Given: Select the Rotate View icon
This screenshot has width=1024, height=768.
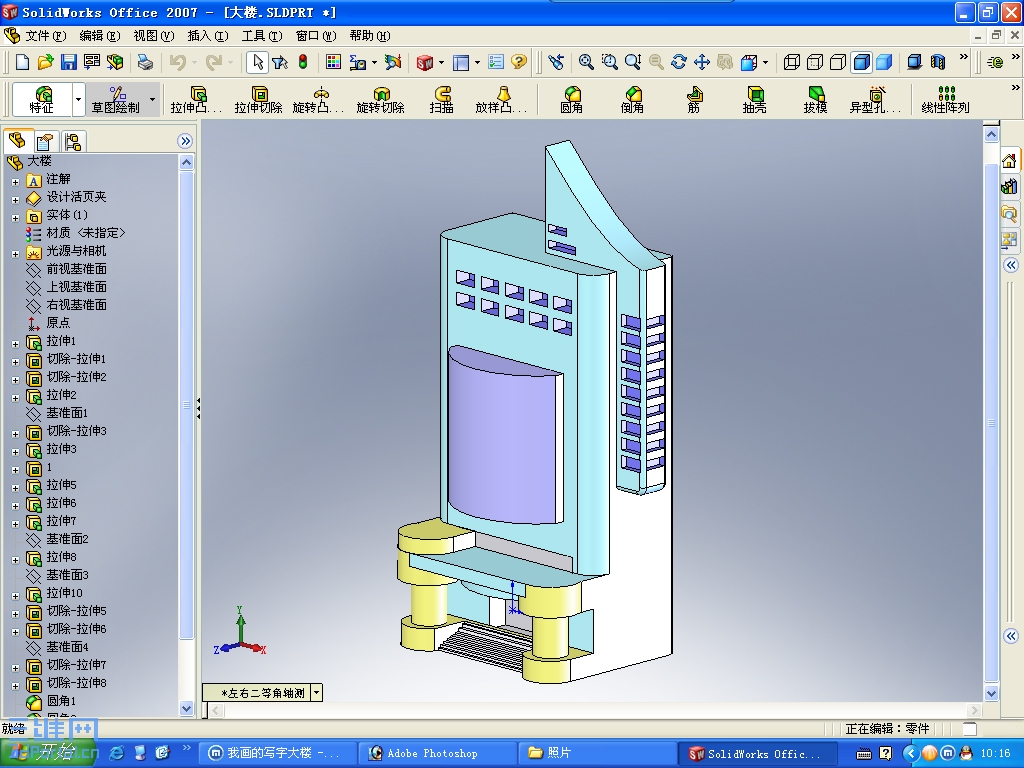Looking at the screenshot, I should [x=679, y=62].
